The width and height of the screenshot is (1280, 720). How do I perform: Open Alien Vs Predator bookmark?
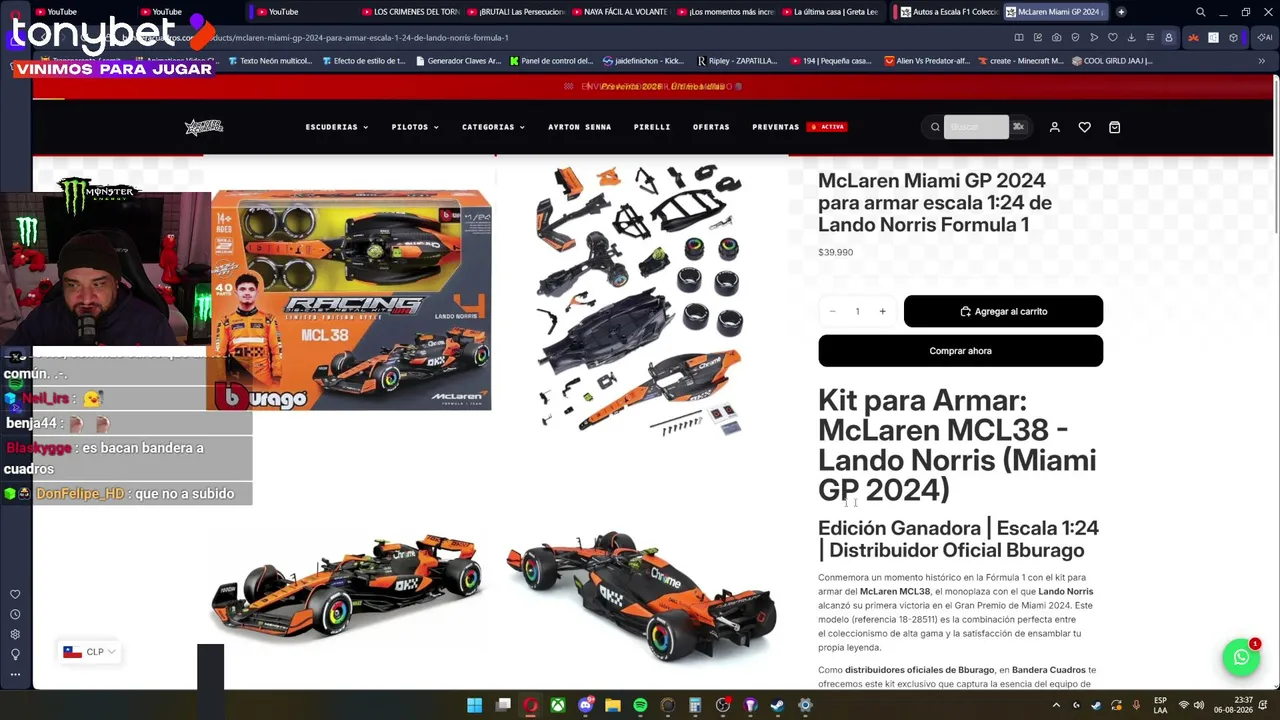tap(927, 61)
